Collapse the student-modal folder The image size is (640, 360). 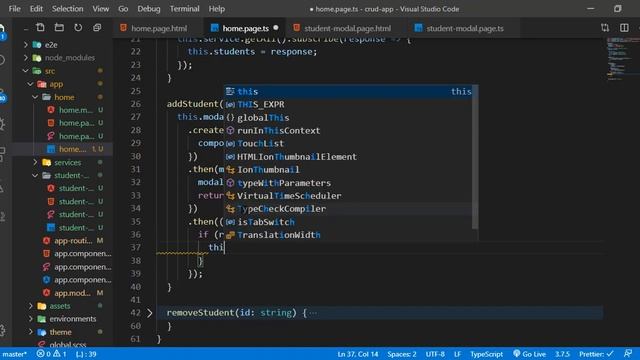[35, 175]
